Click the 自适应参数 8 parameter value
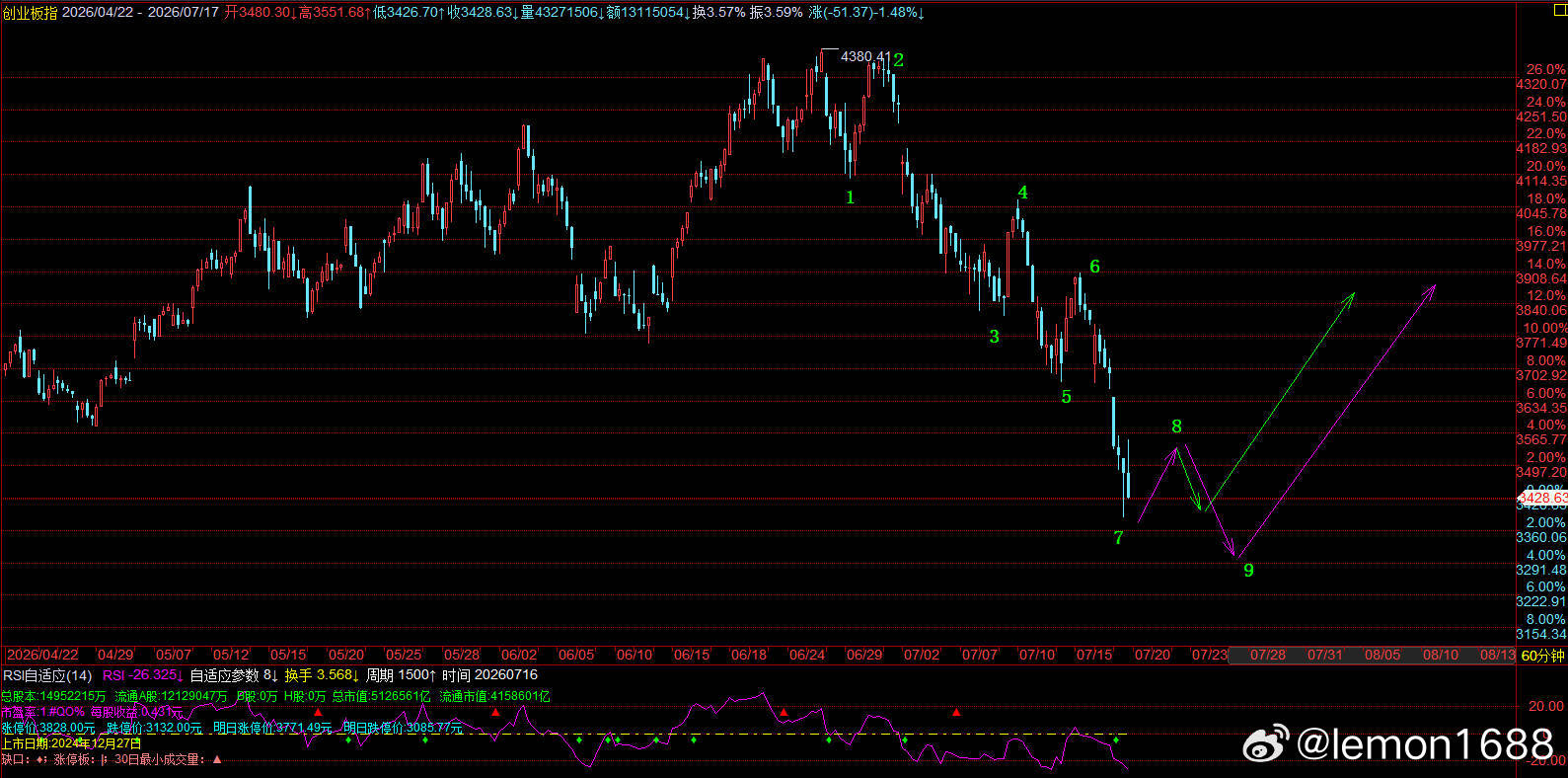The height and width of the screenshot is (778, 1568). click(233, 675)
